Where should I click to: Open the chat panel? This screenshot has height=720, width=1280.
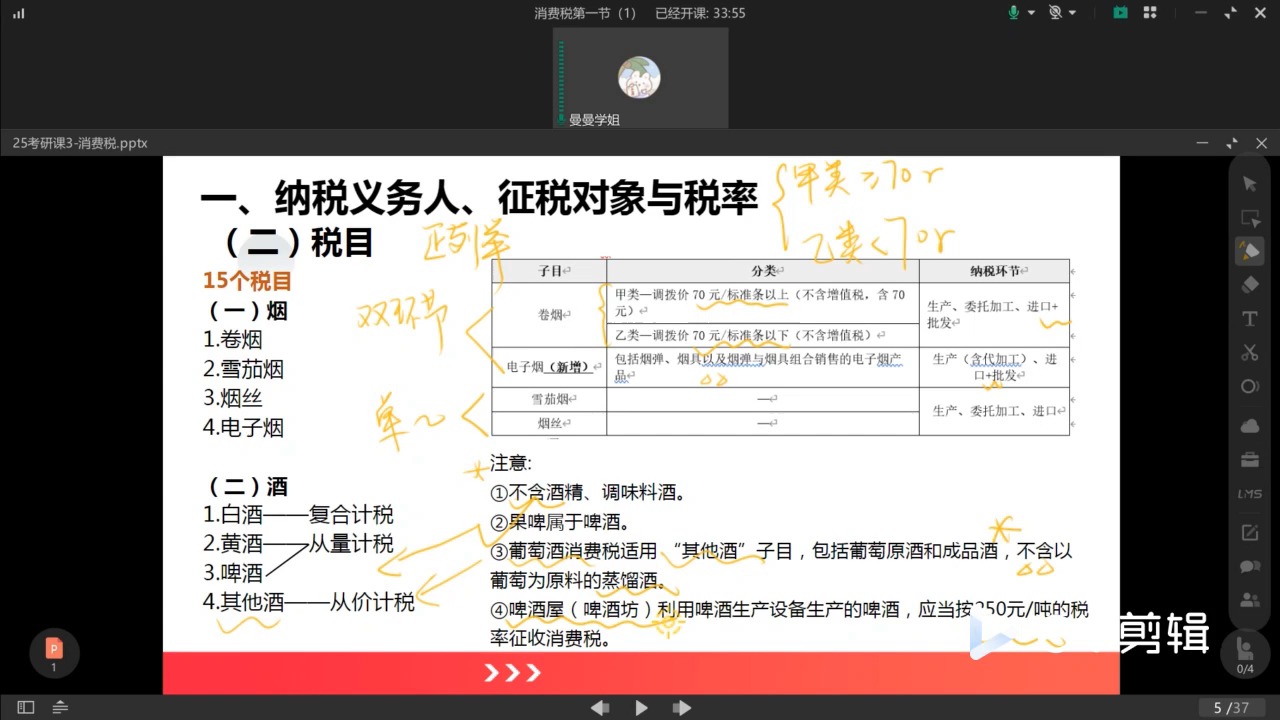(x=1249, y=566)
